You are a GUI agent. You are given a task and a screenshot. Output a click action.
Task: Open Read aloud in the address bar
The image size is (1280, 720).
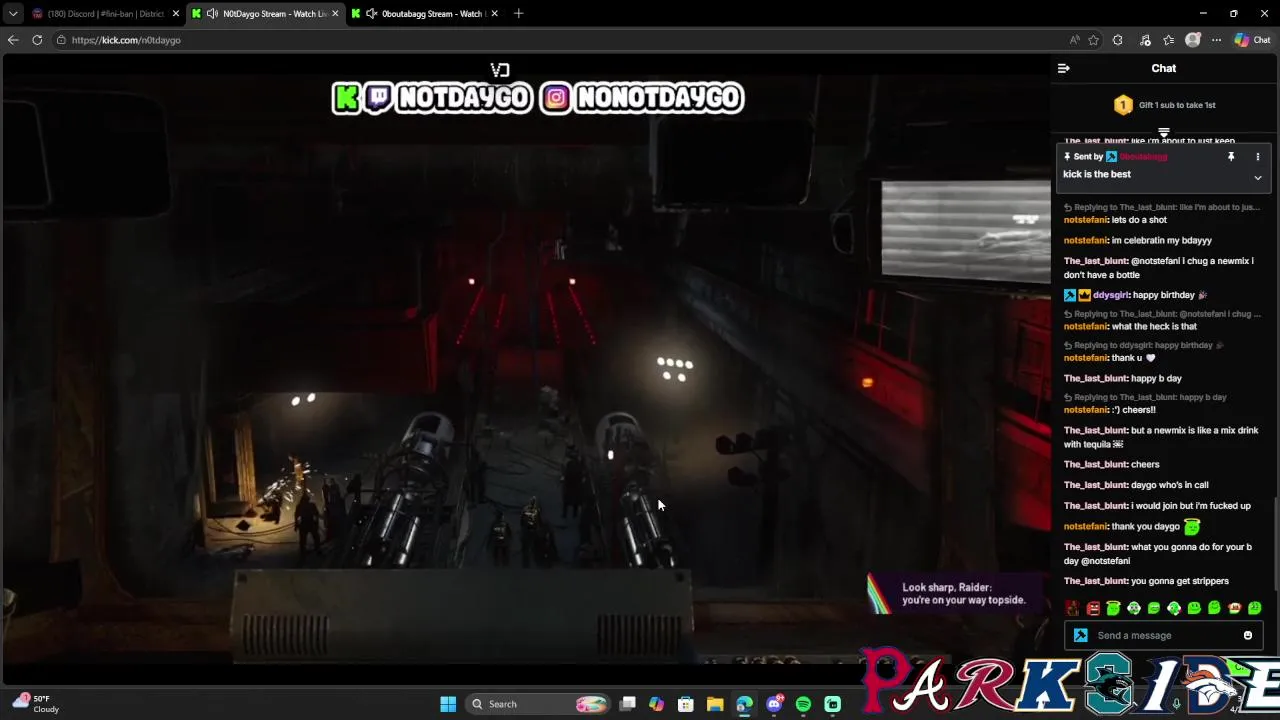point(1074,40)
